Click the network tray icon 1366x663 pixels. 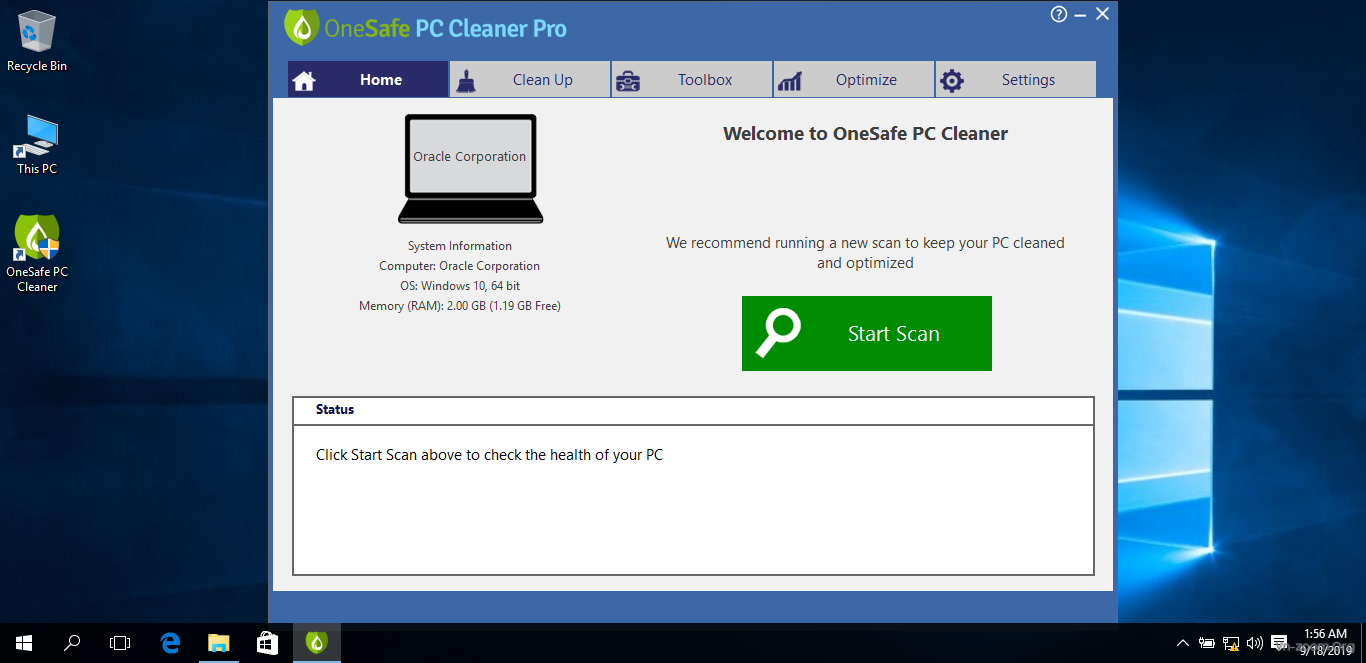point(1231,643)
